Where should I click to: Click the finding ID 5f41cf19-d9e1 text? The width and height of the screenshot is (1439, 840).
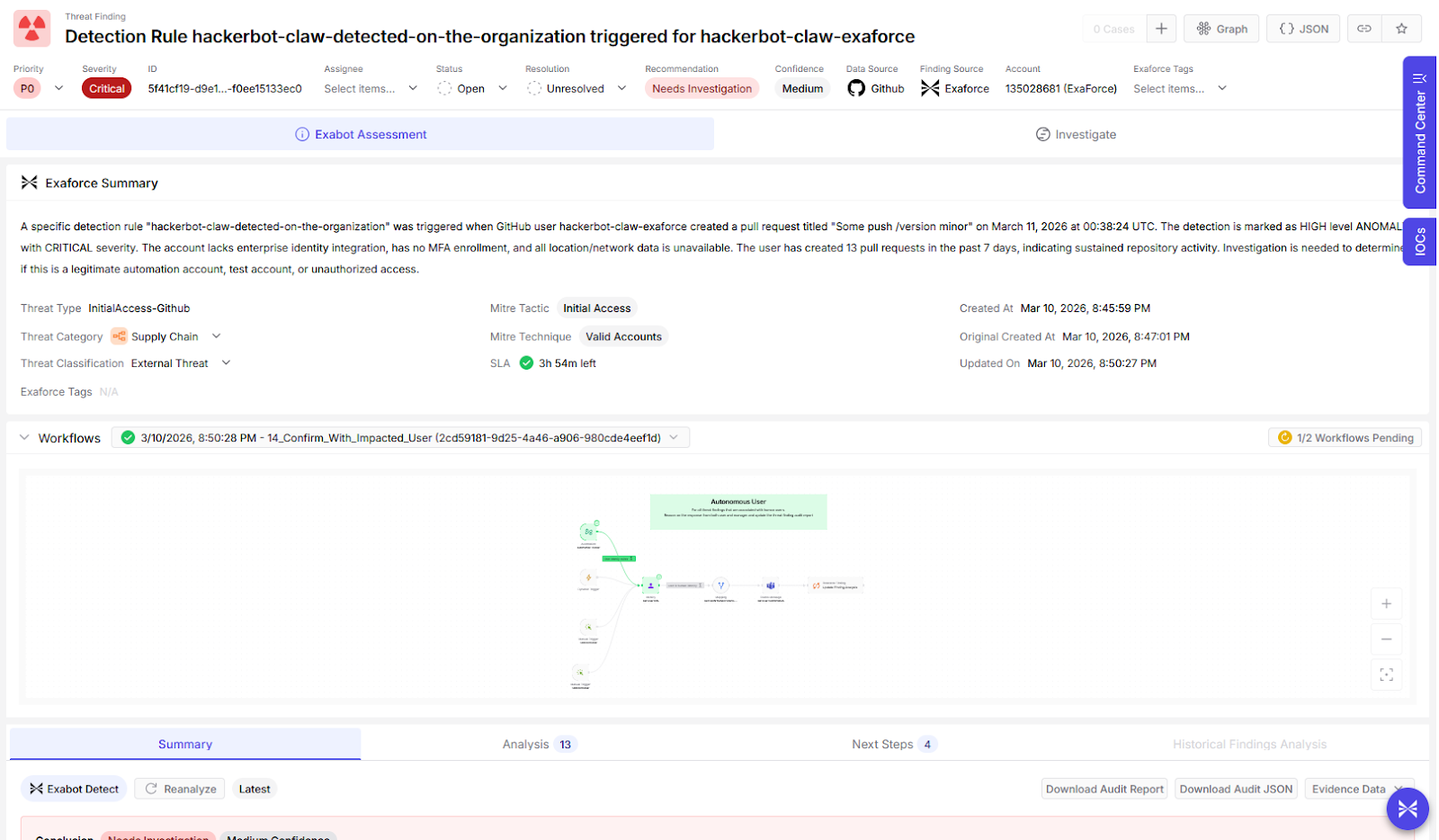(225, 89)
